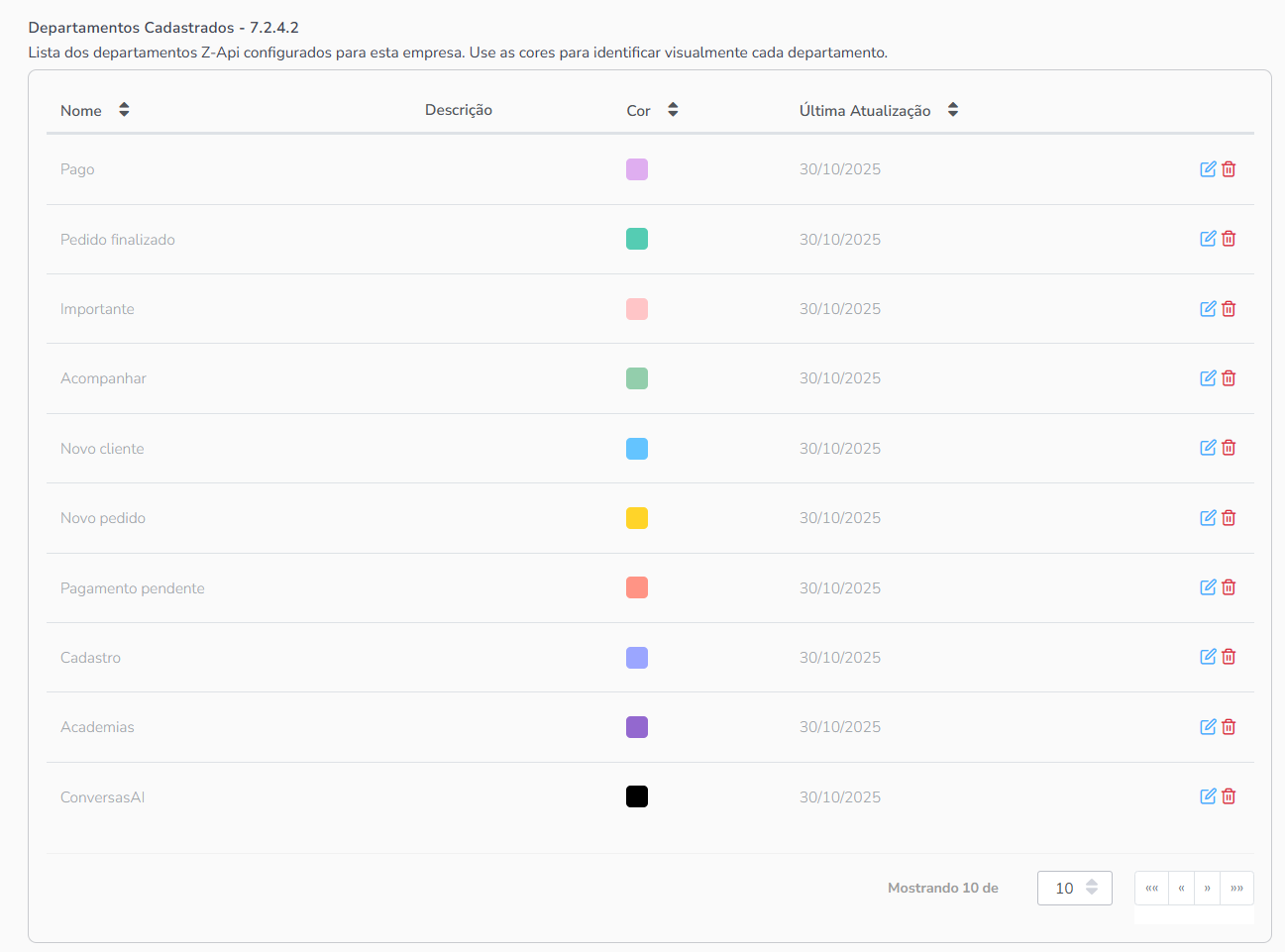This screenshot has height=952, width=1285.
Task: Delete the Acompanhar department
Action: click(x=1229, y=378)
